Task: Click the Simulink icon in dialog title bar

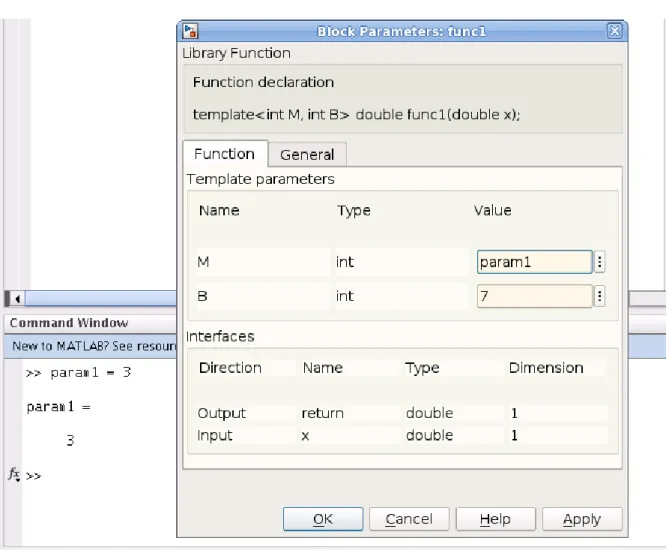Action: (190, 31)
